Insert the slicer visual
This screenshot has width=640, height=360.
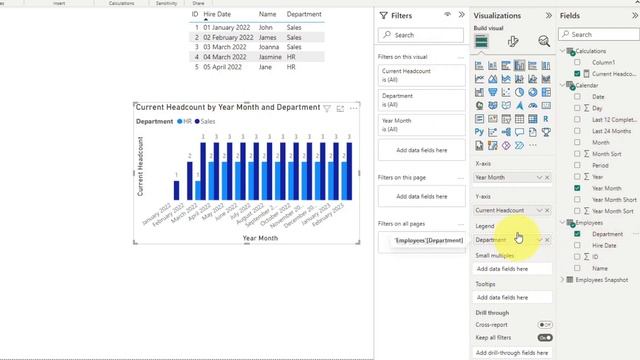pyautogui.click(x=506, y=119)
